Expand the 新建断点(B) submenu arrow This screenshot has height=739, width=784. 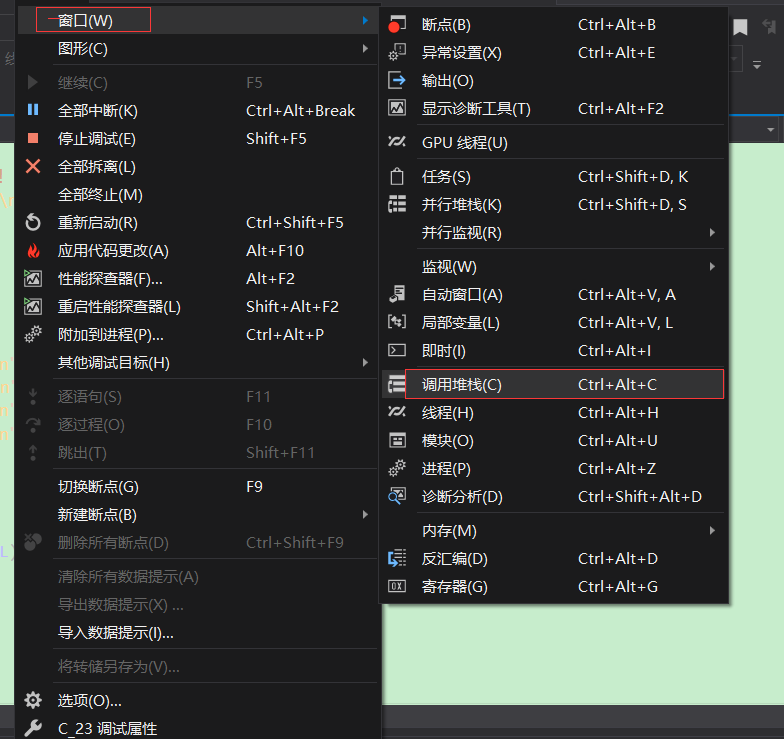[x=366, y=514]
